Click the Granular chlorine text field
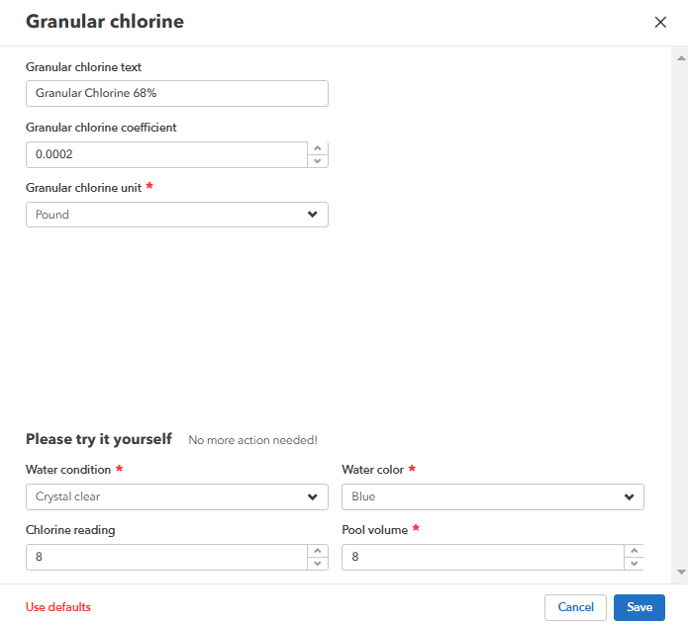Screen dimensions: 688x625 click(176, 93)
